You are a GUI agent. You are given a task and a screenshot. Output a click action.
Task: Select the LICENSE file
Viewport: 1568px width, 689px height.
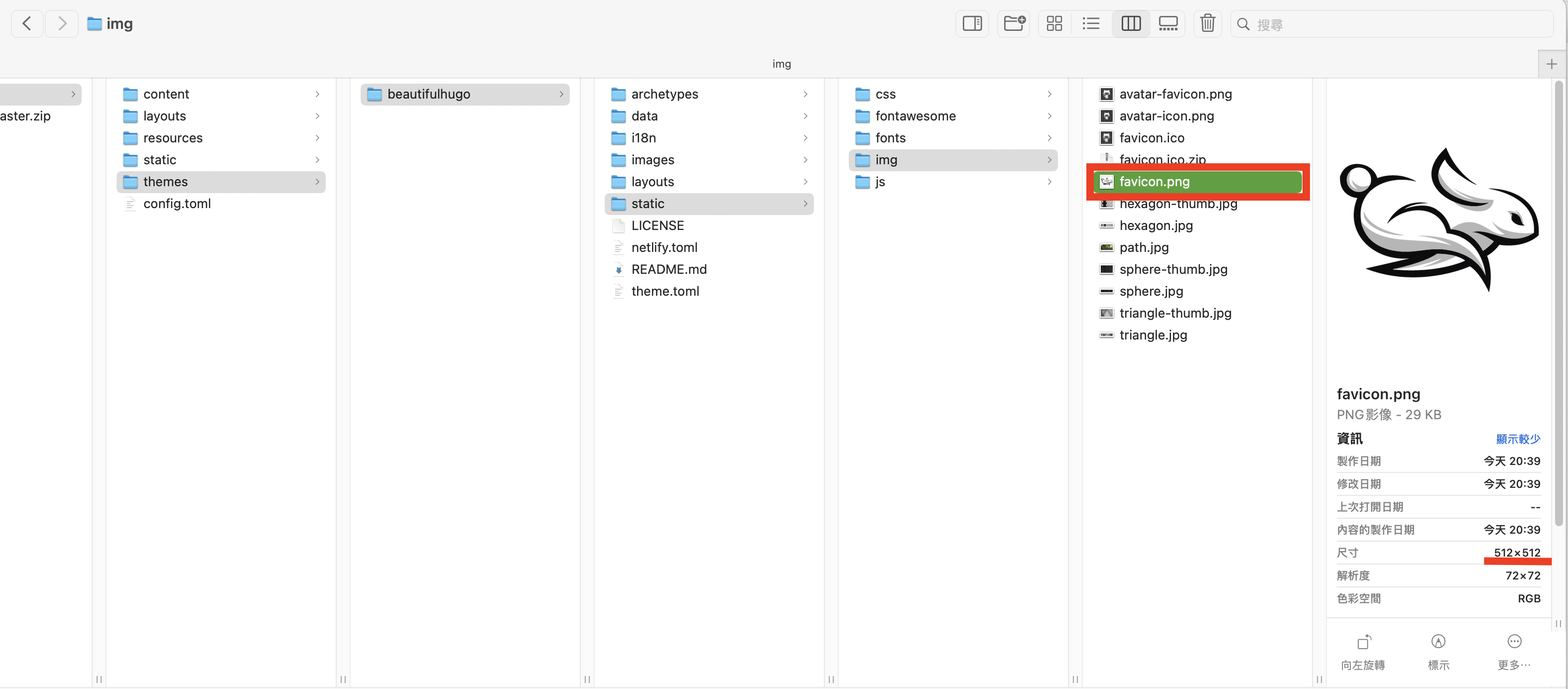(709, 226)
